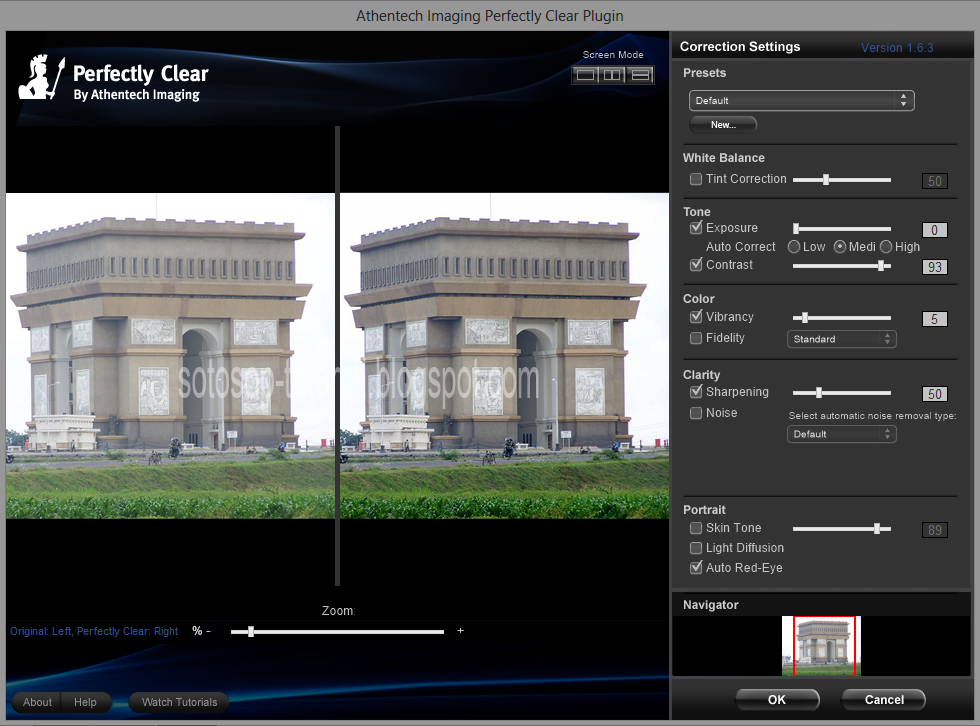Uncheck Auto Red-Eye checkbox
This screenshot has height=726, width=980.
[x=696, y=567]
